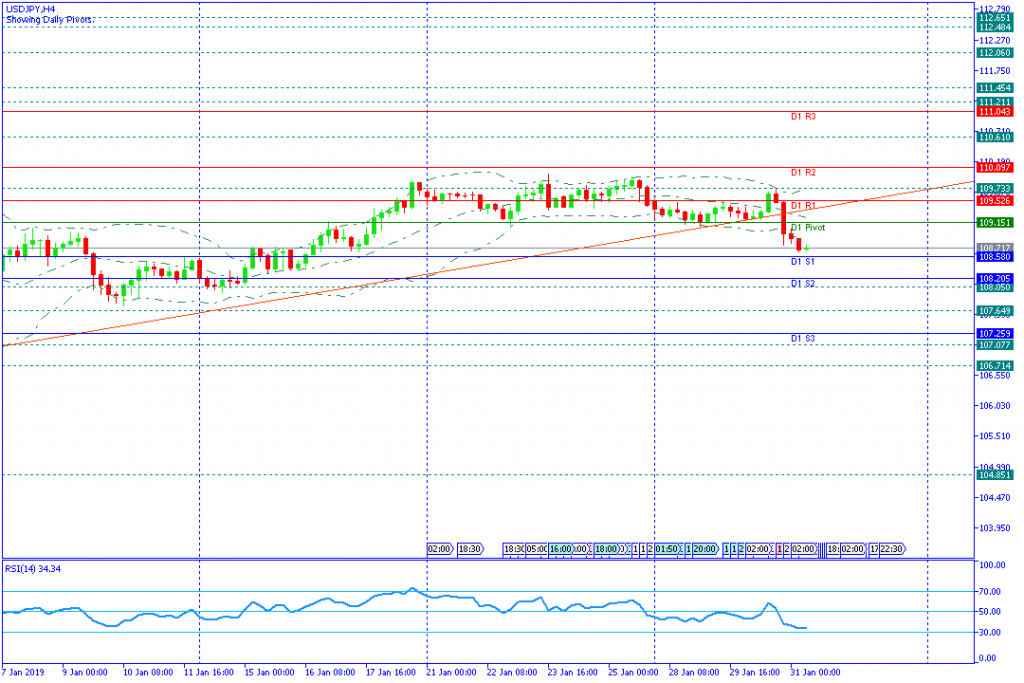Viewport: 1024px width, 683px height.
Task: Click the D1 S1 support label
Action: (x=803, y=261)
